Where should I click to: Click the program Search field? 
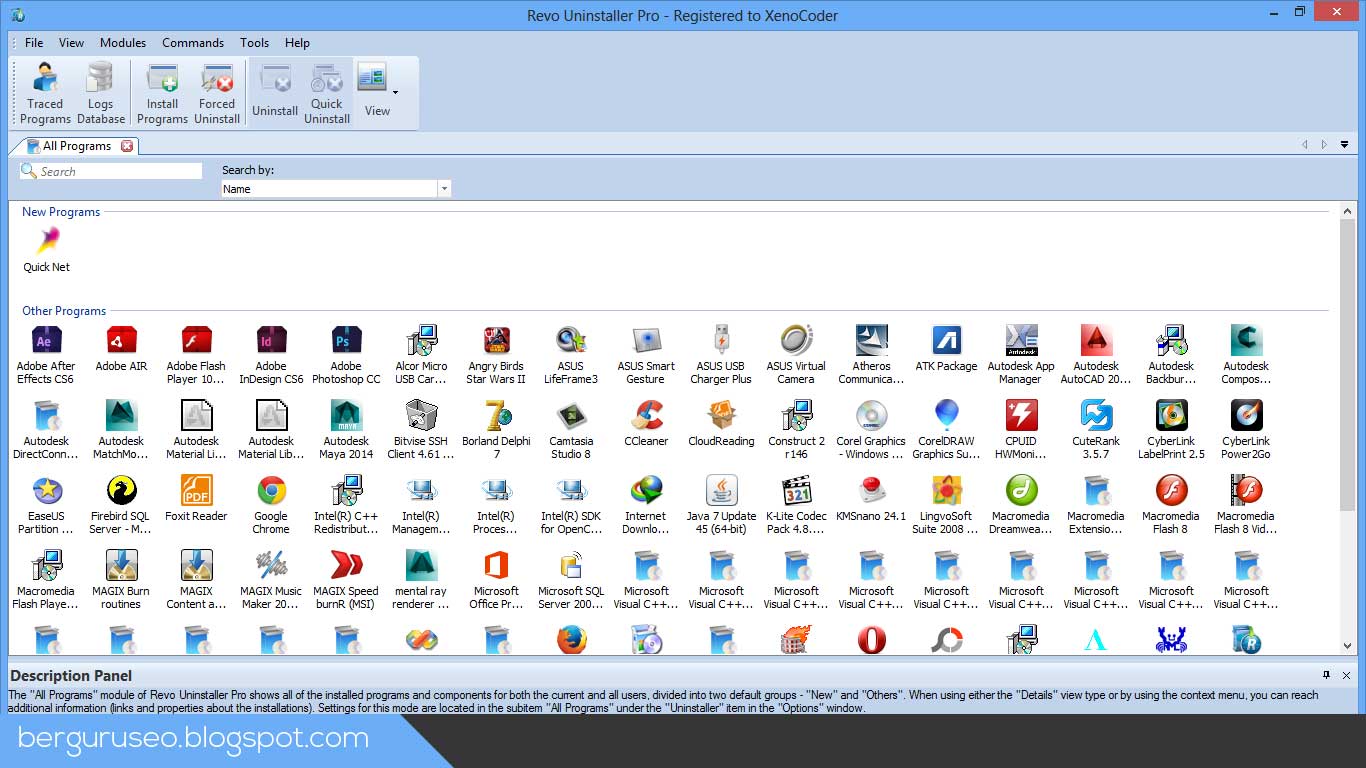[111, 171]
